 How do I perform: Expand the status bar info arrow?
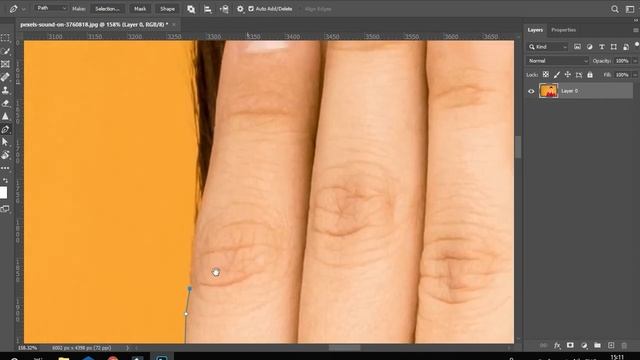tap(127, 348)
